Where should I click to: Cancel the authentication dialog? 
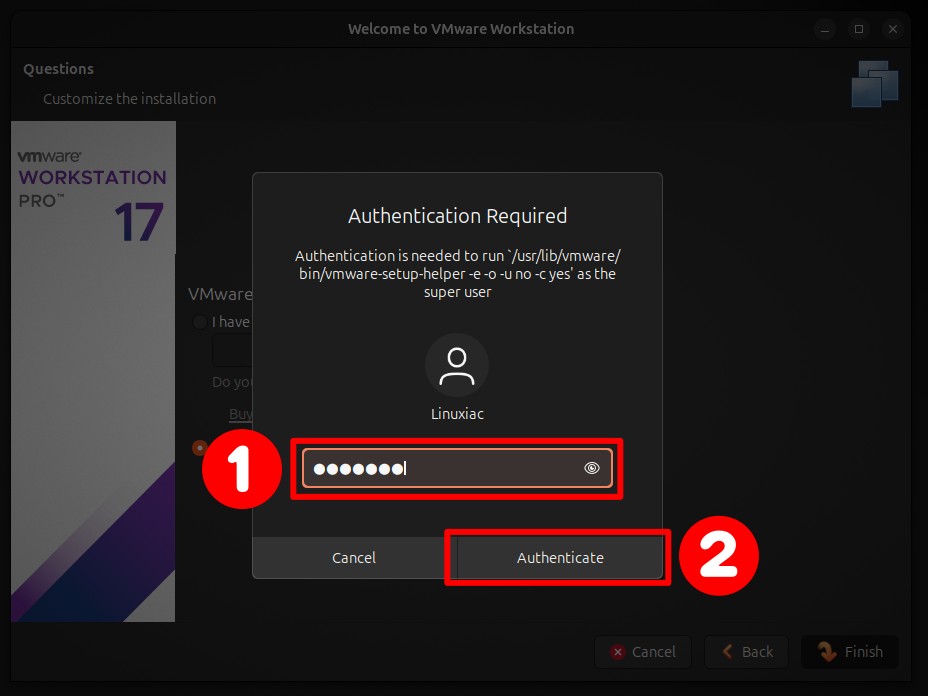(x=354, y=558)
